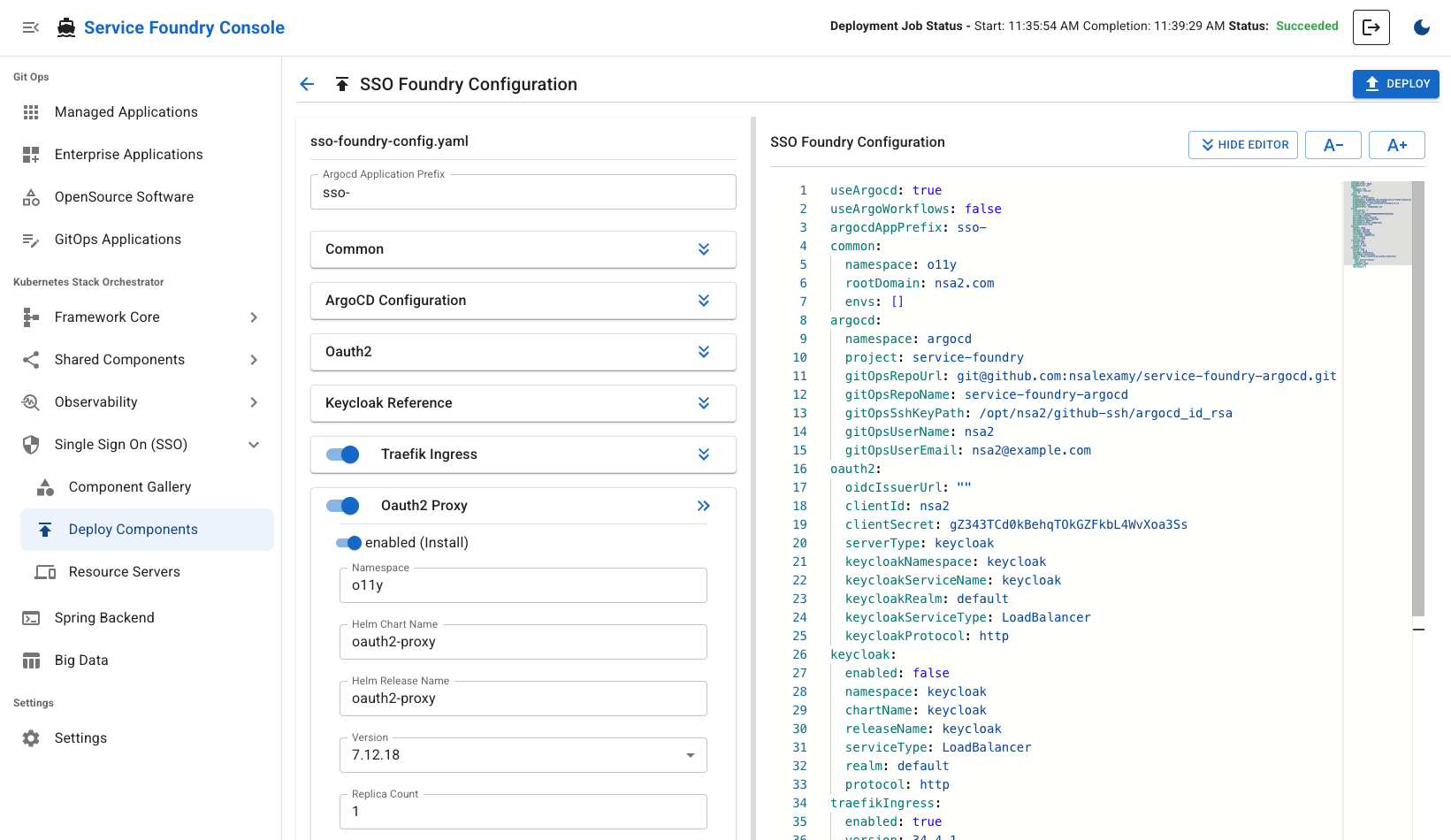Click the code minimap thumbnail

coord(1378,223)
